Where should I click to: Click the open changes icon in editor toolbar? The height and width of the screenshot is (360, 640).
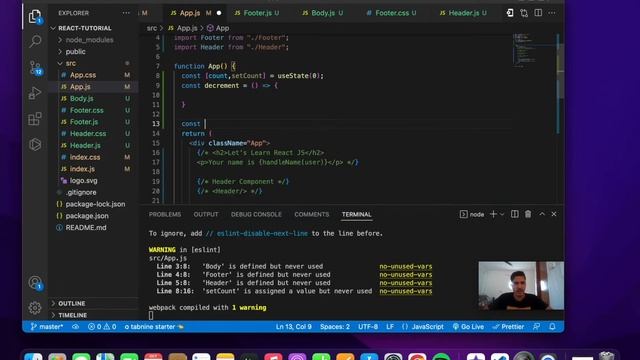[524, 13]
